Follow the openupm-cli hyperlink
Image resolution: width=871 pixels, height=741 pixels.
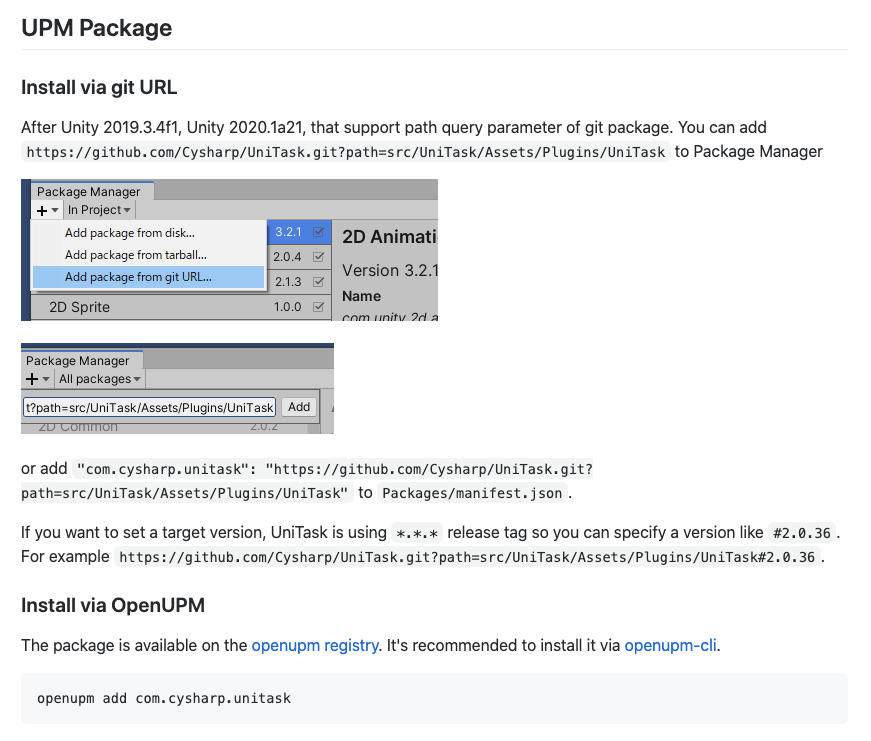[x=670, y=645]
